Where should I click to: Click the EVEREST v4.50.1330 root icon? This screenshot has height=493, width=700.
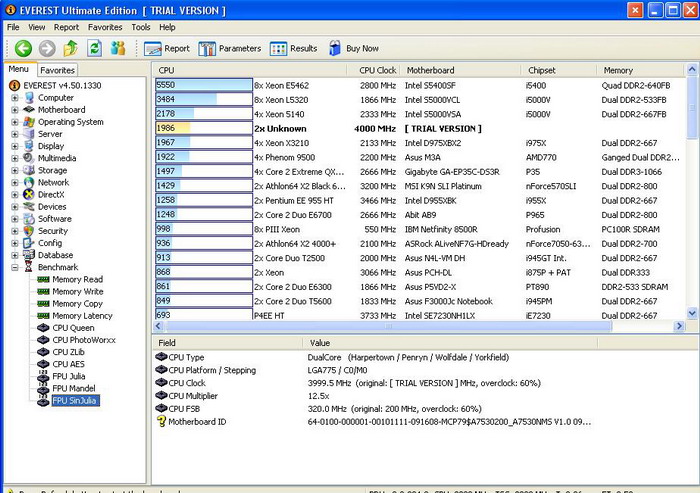pos(15,85)
